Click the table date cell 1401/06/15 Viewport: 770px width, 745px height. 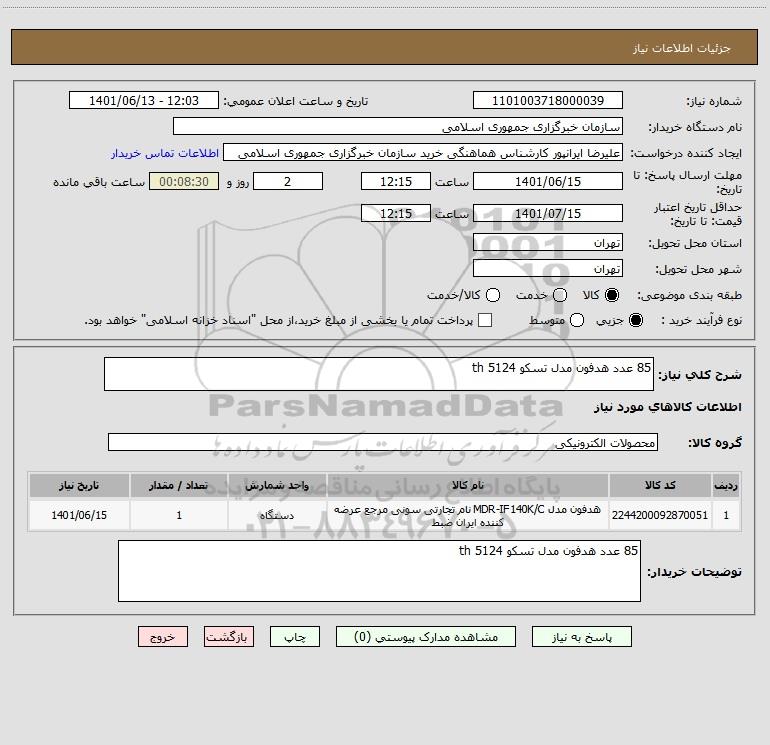79,515
